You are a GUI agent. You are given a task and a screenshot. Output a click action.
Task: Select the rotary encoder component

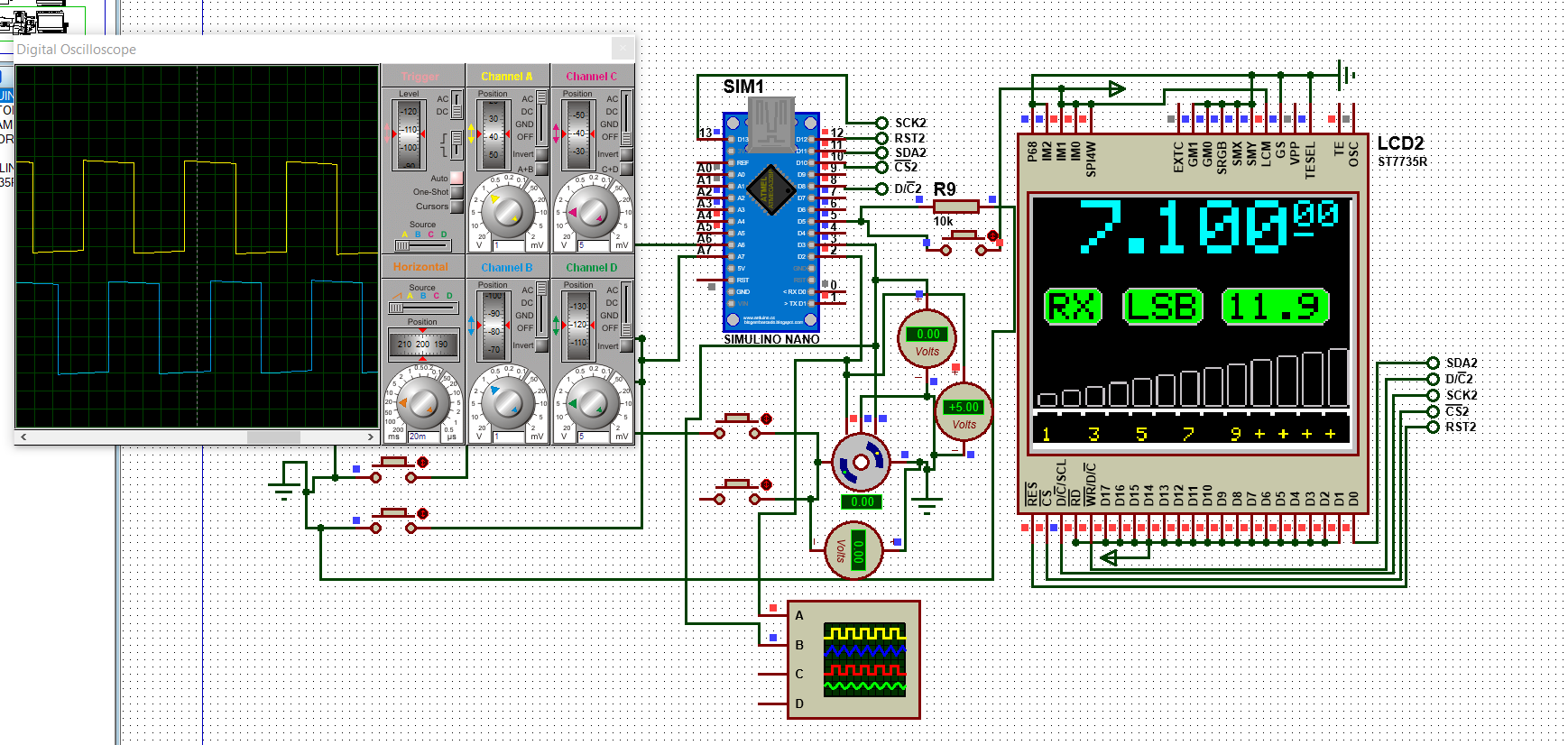860,463
